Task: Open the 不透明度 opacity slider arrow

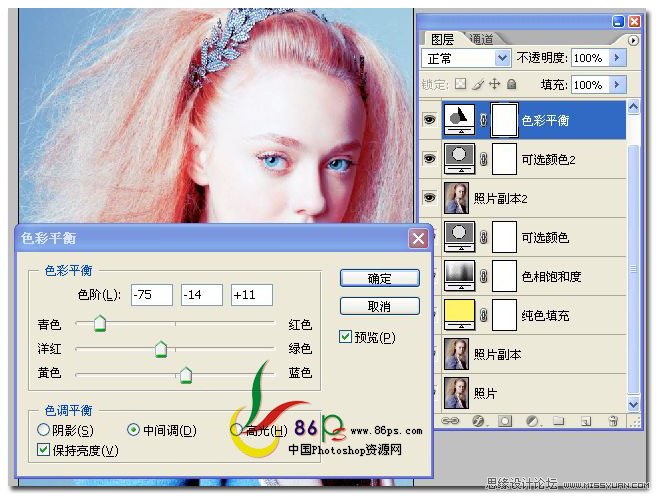Action: (x=617, y=58)
